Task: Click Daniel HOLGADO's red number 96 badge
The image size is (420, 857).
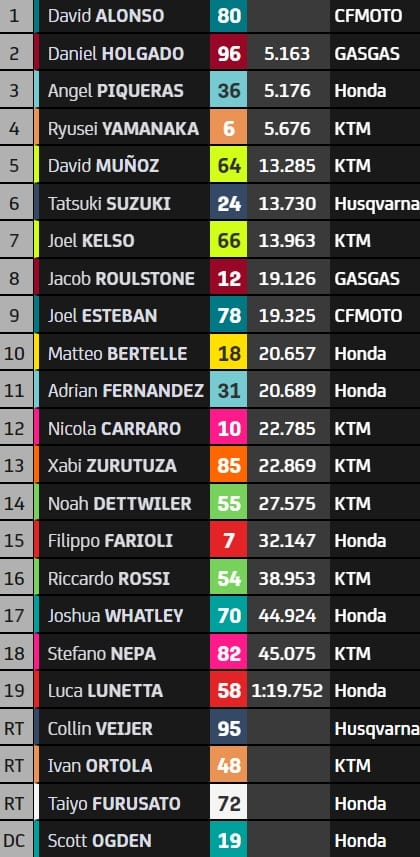Action: 229,54
